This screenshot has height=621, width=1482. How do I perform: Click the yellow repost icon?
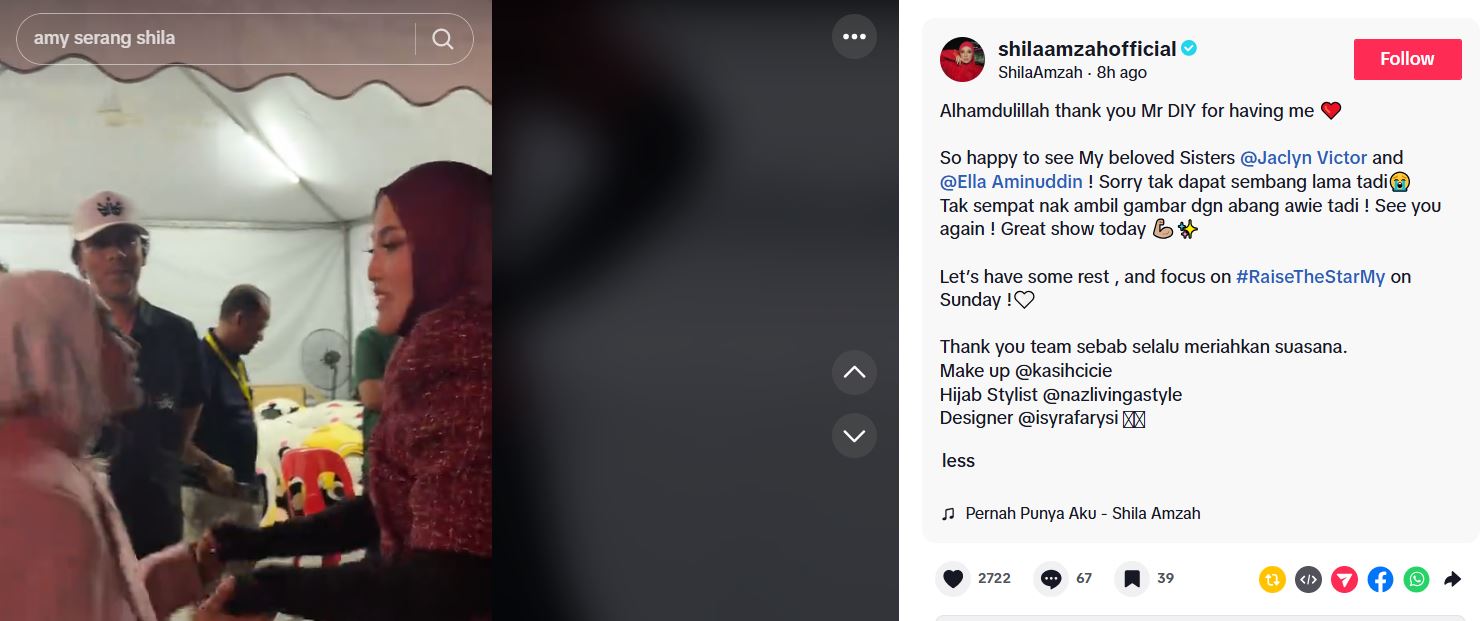pos(1272,579)
